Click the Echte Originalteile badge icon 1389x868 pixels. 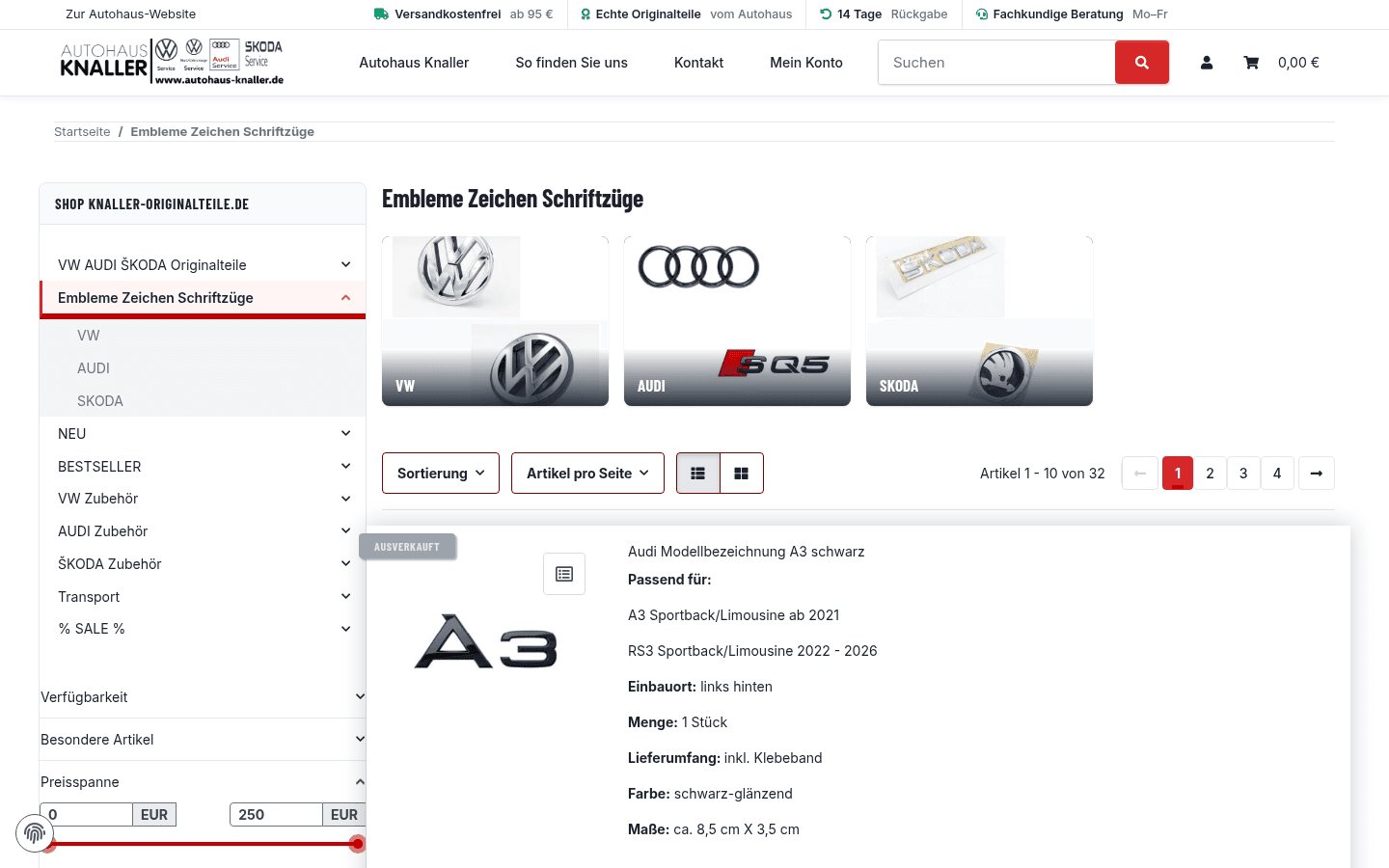point(586,14)
